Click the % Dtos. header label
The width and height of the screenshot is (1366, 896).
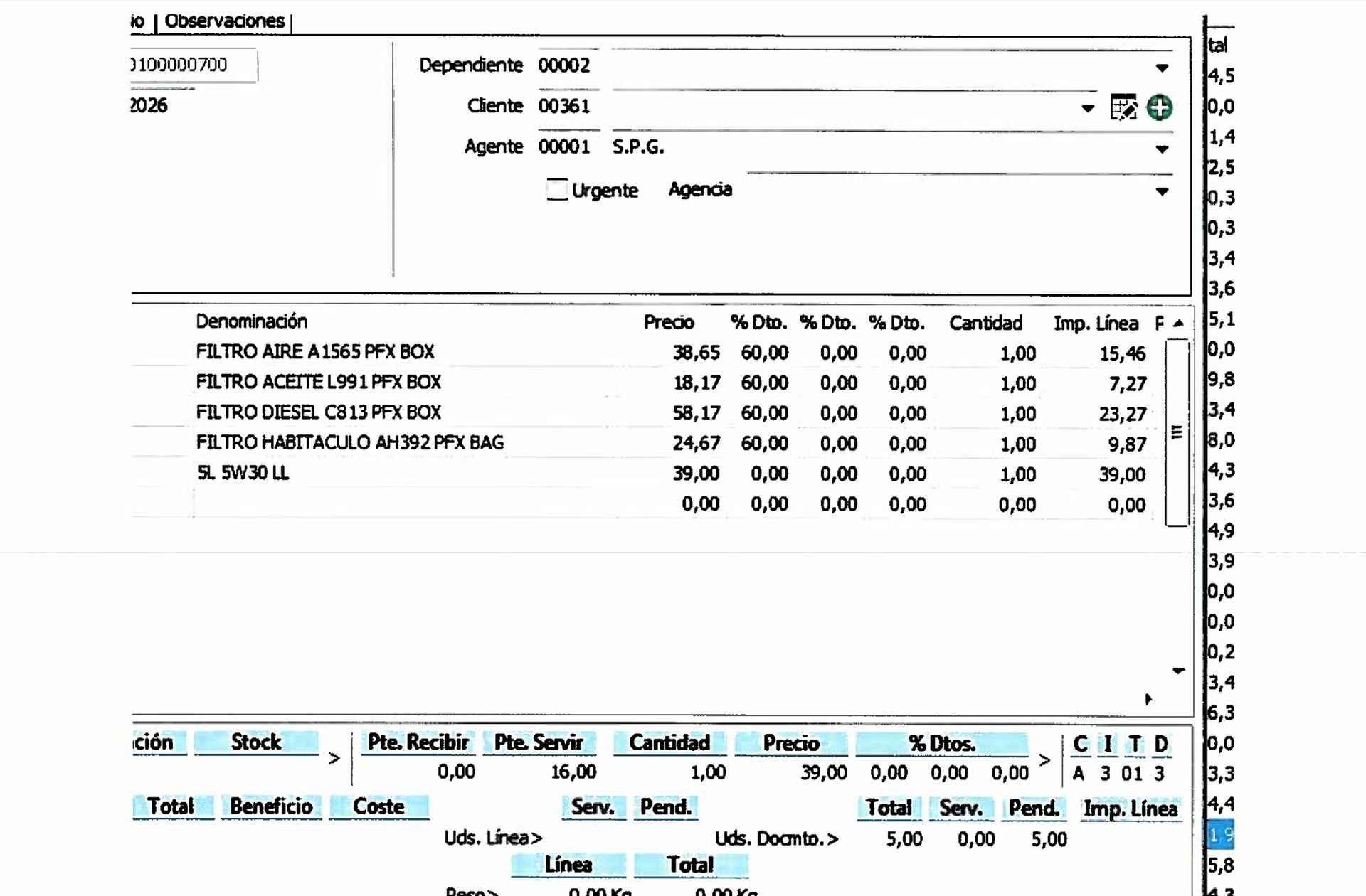(x=941, y=744)
